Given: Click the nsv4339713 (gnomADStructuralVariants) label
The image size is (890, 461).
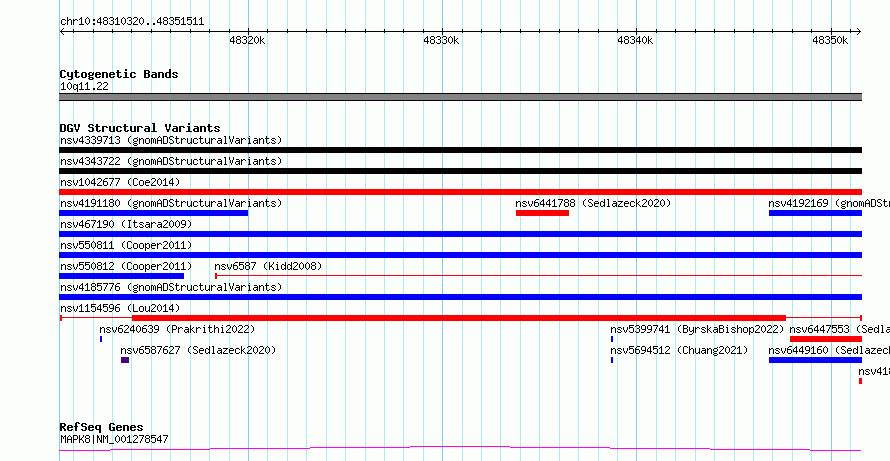Looking at the screenshot, I should pos(171,140).
